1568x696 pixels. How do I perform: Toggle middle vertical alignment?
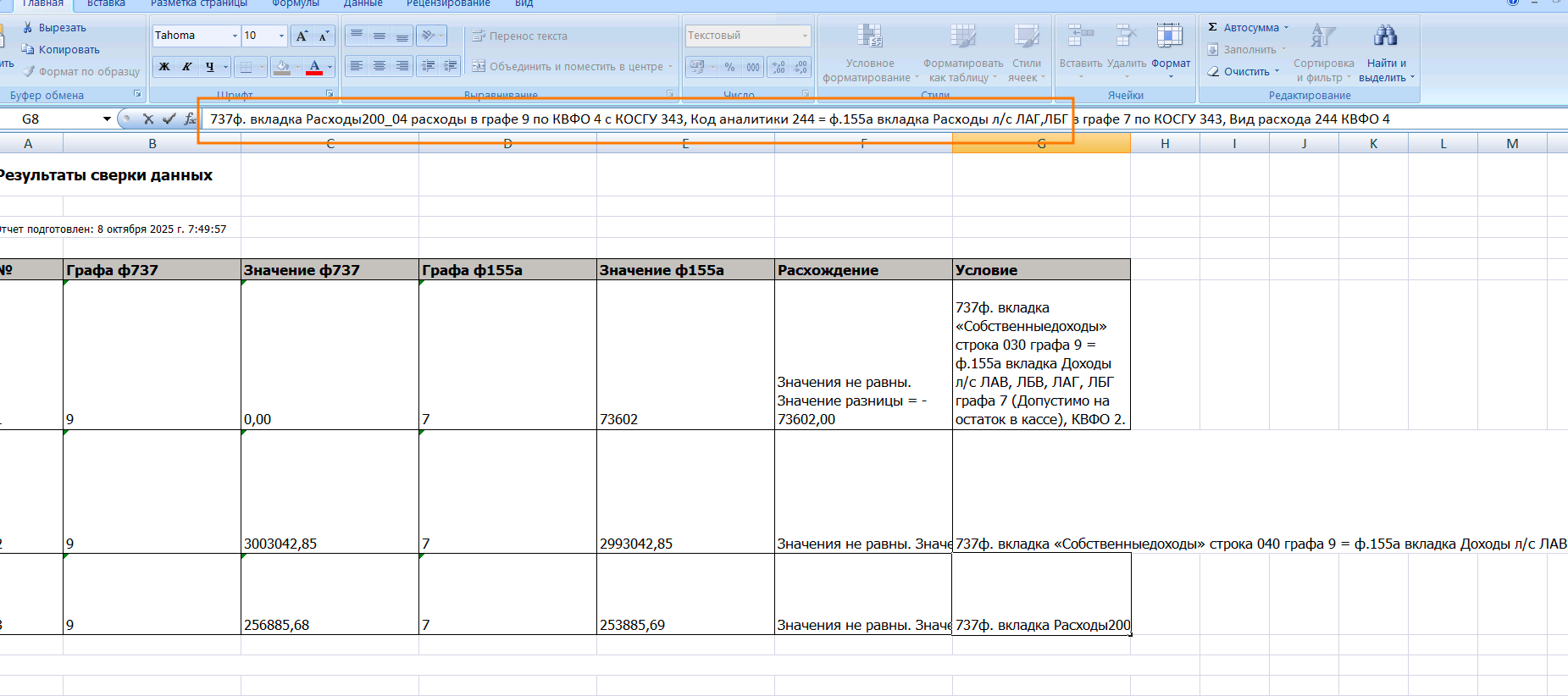(380, 36)
